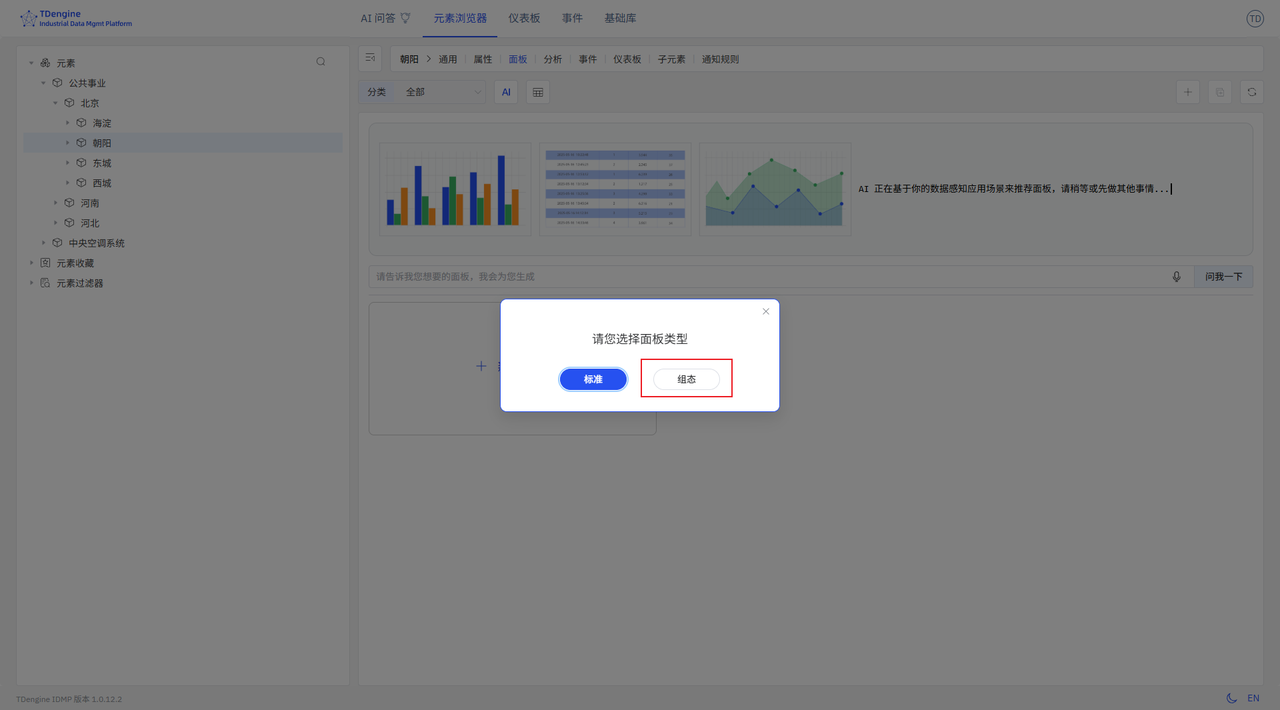
Task: Switch language to EN
Action: click(1253, 698)
